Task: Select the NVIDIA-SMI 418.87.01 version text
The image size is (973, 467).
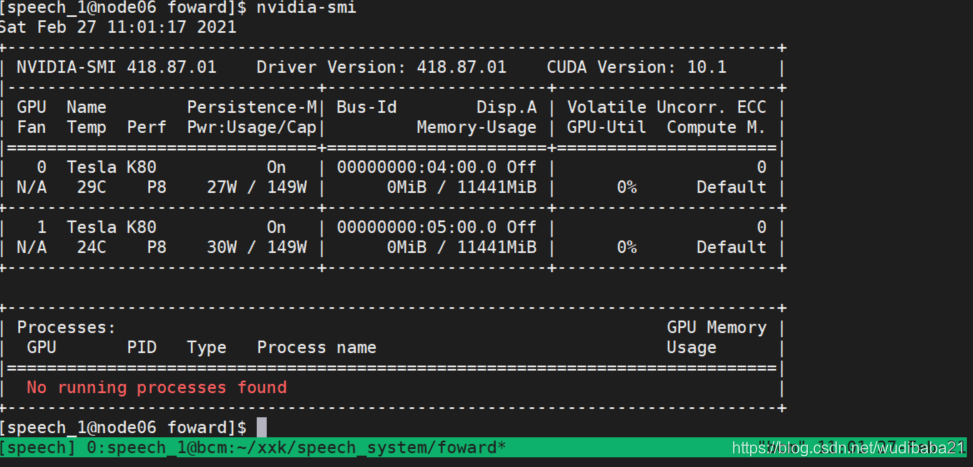Action: pyautogui.click(x=117, y=67)
